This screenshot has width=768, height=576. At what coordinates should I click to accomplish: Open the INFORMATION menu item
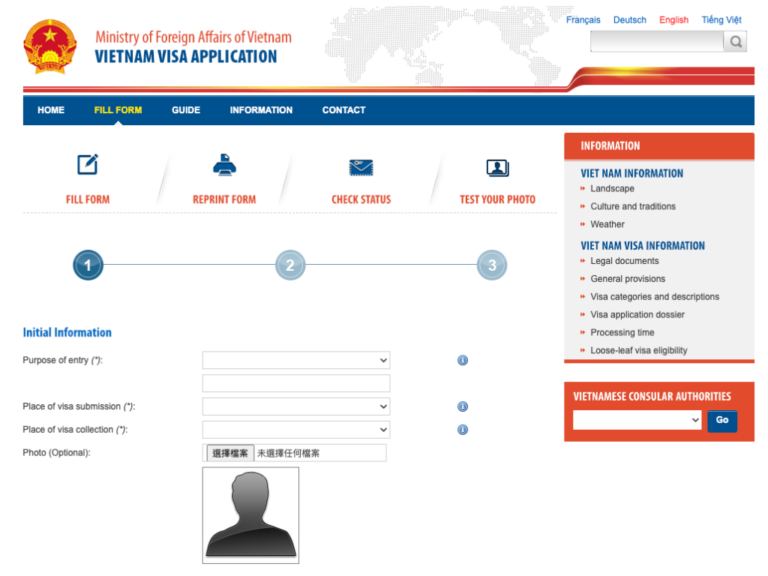pos(261,110)
